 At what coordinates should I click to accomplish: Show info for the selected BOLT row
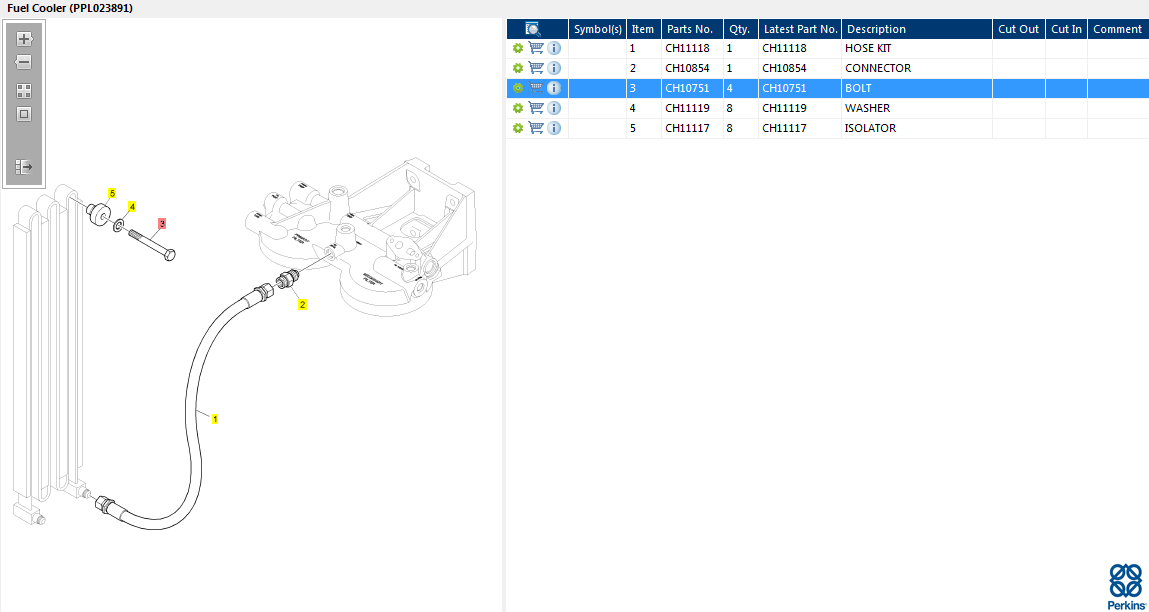point(554,88)
